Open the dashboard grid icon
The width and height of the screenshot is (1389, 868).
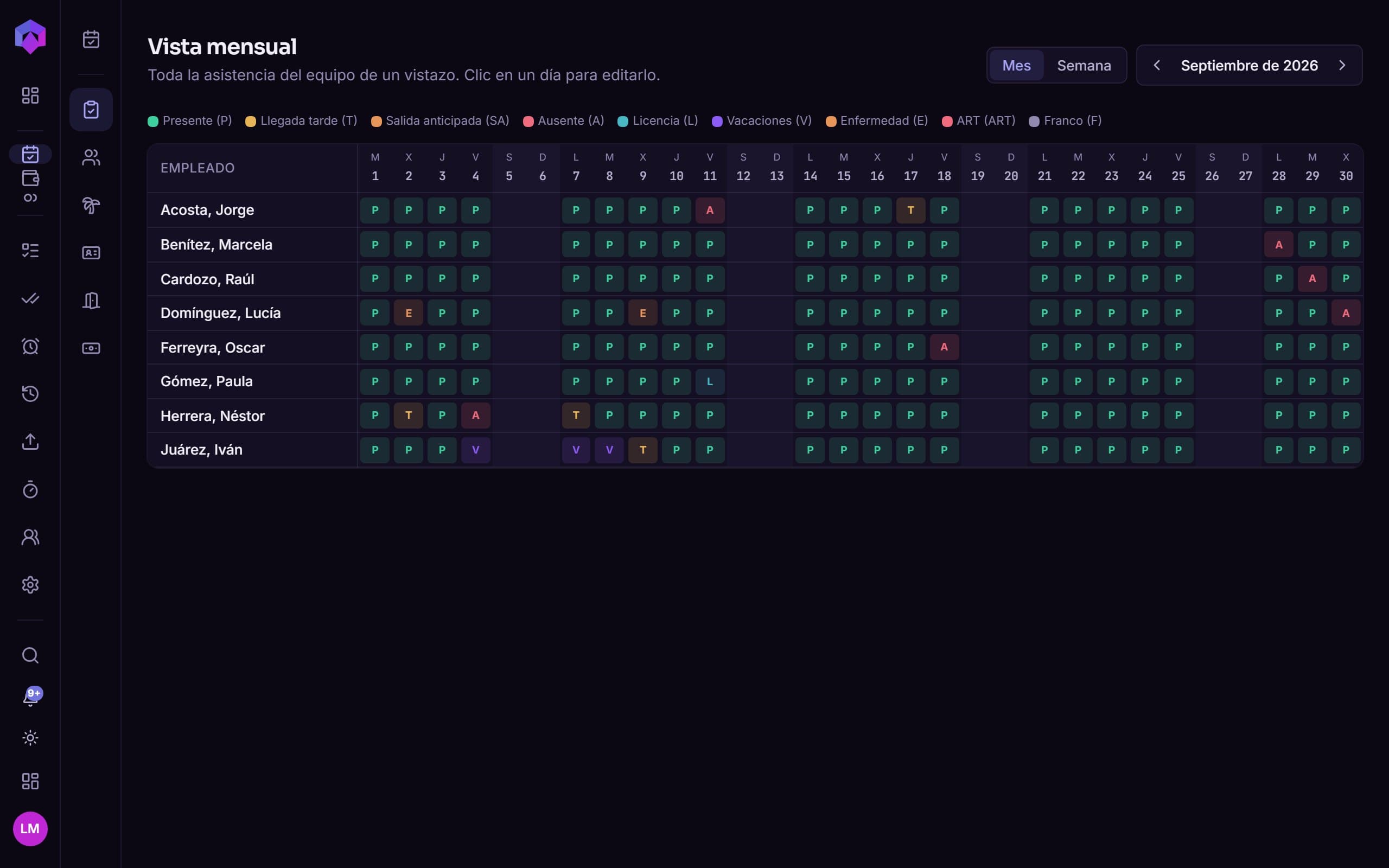(30, 95)
